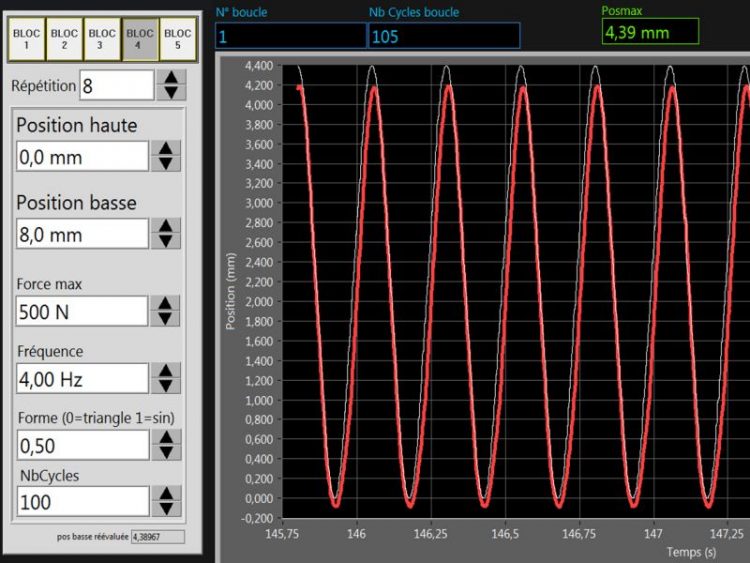Switch to the BLOC 3 tab
The width and height of the screenshot is (750, 563).
[x=102, y=39]
